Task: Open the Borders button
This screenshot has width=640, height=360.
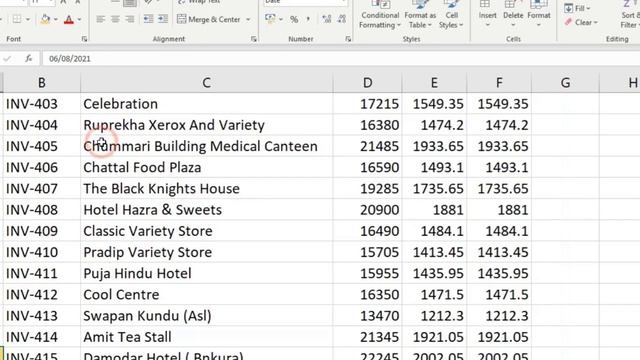Action: click(16, 19)
